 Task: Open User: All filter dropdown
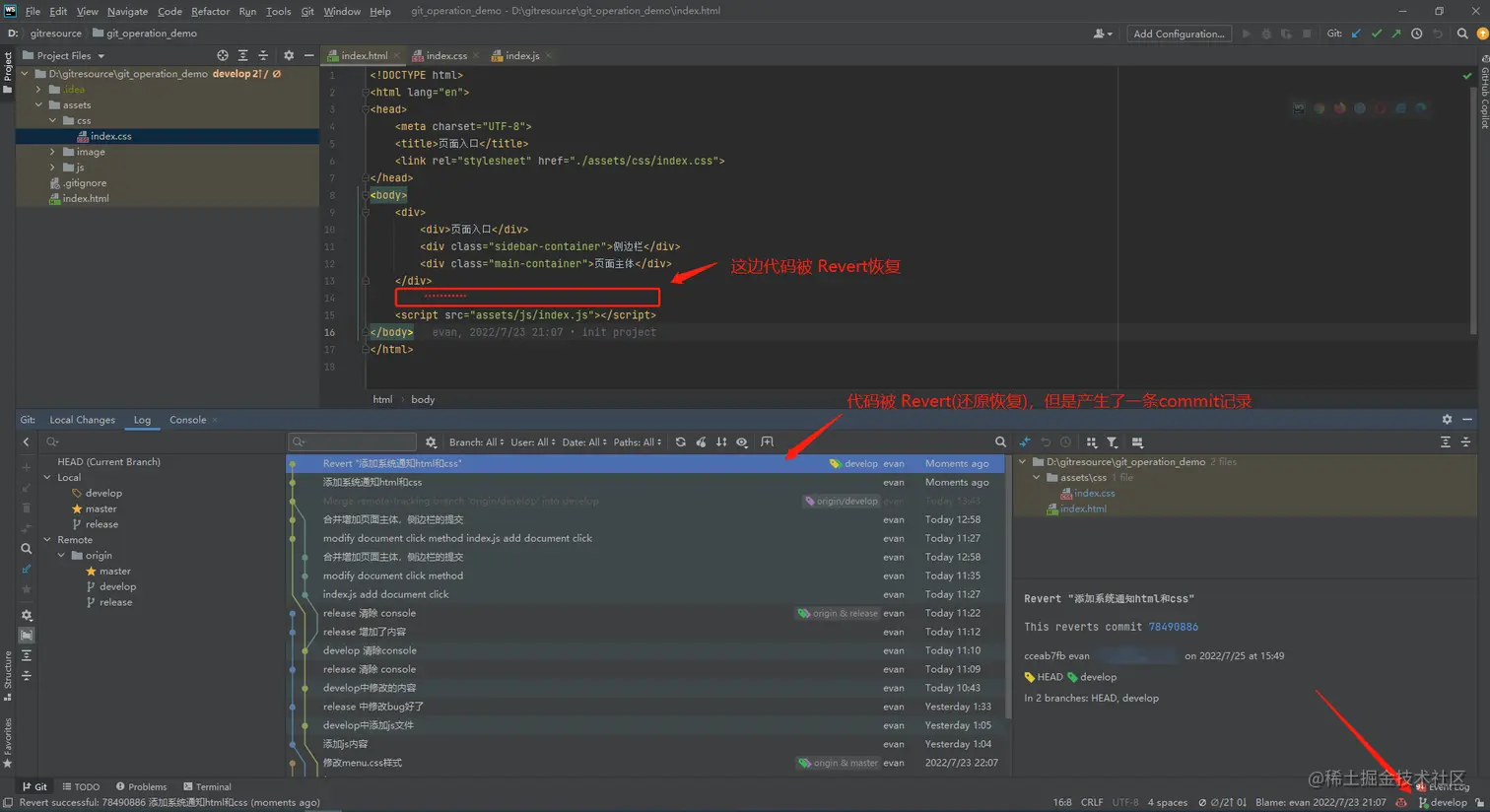click(x=533, y=442)
